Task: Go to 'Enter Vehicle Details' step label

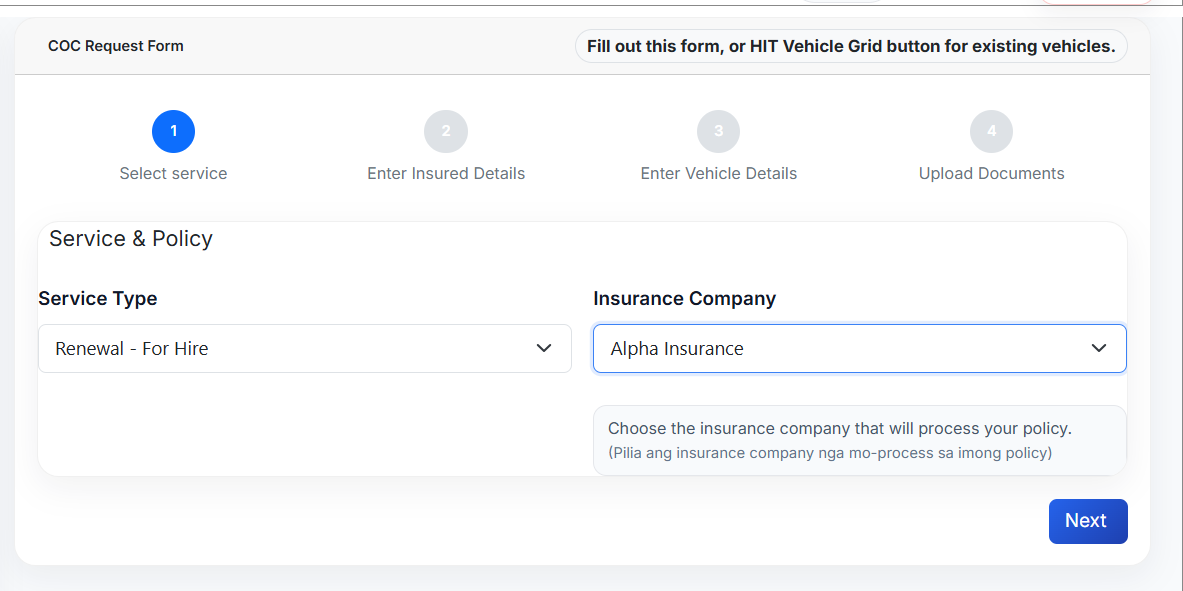Action: 718,173
